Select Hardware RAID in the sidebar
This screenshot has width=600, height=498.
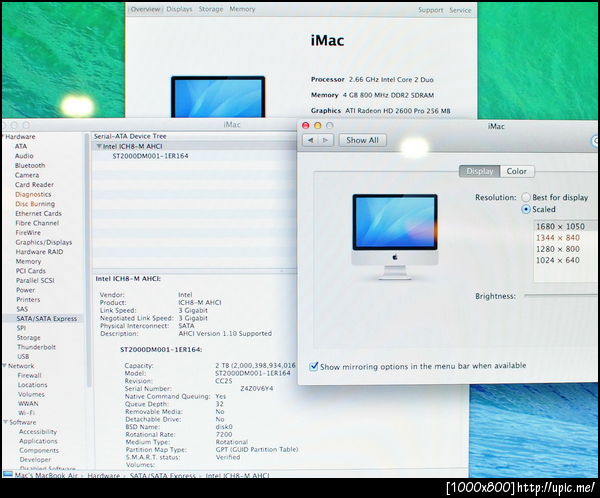[x=39, y=251]
